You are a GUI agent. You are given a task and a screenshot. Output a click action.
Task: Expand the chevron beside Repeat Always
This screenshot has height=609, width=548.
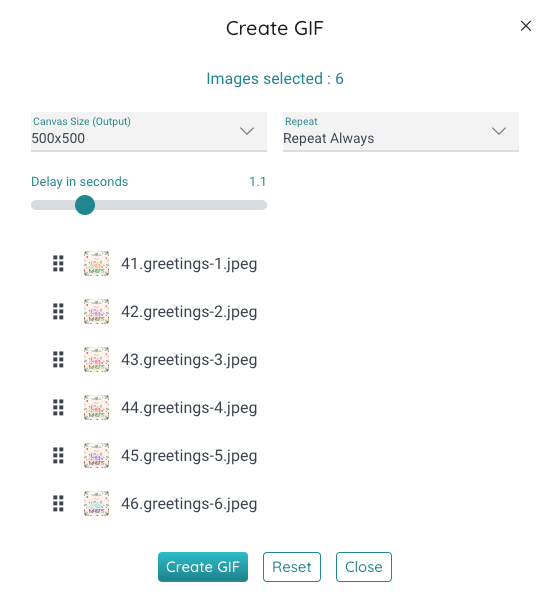[499, 131]
